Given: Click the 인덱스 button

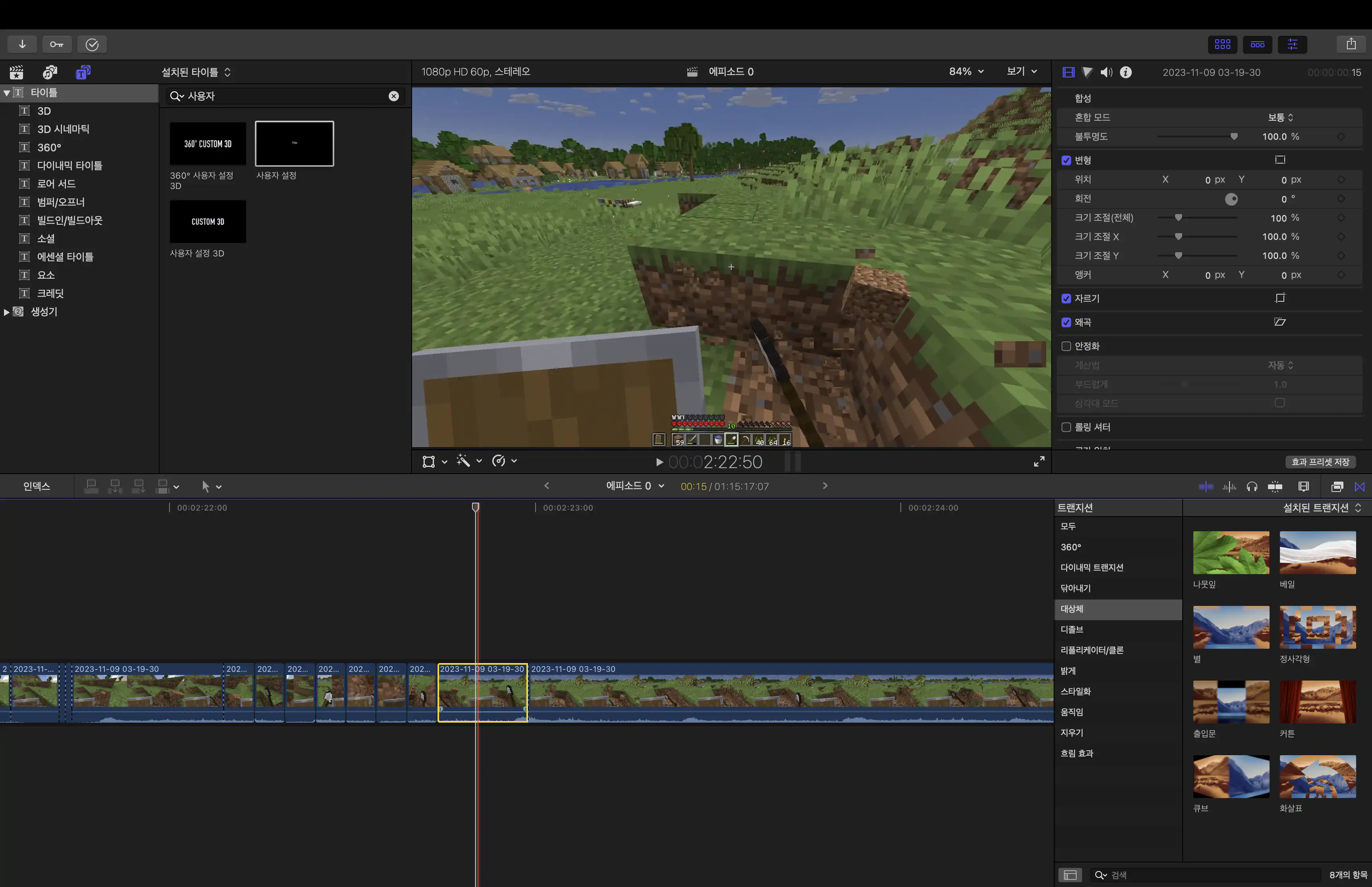Looking at the screenshot, I should click(36, 487).
